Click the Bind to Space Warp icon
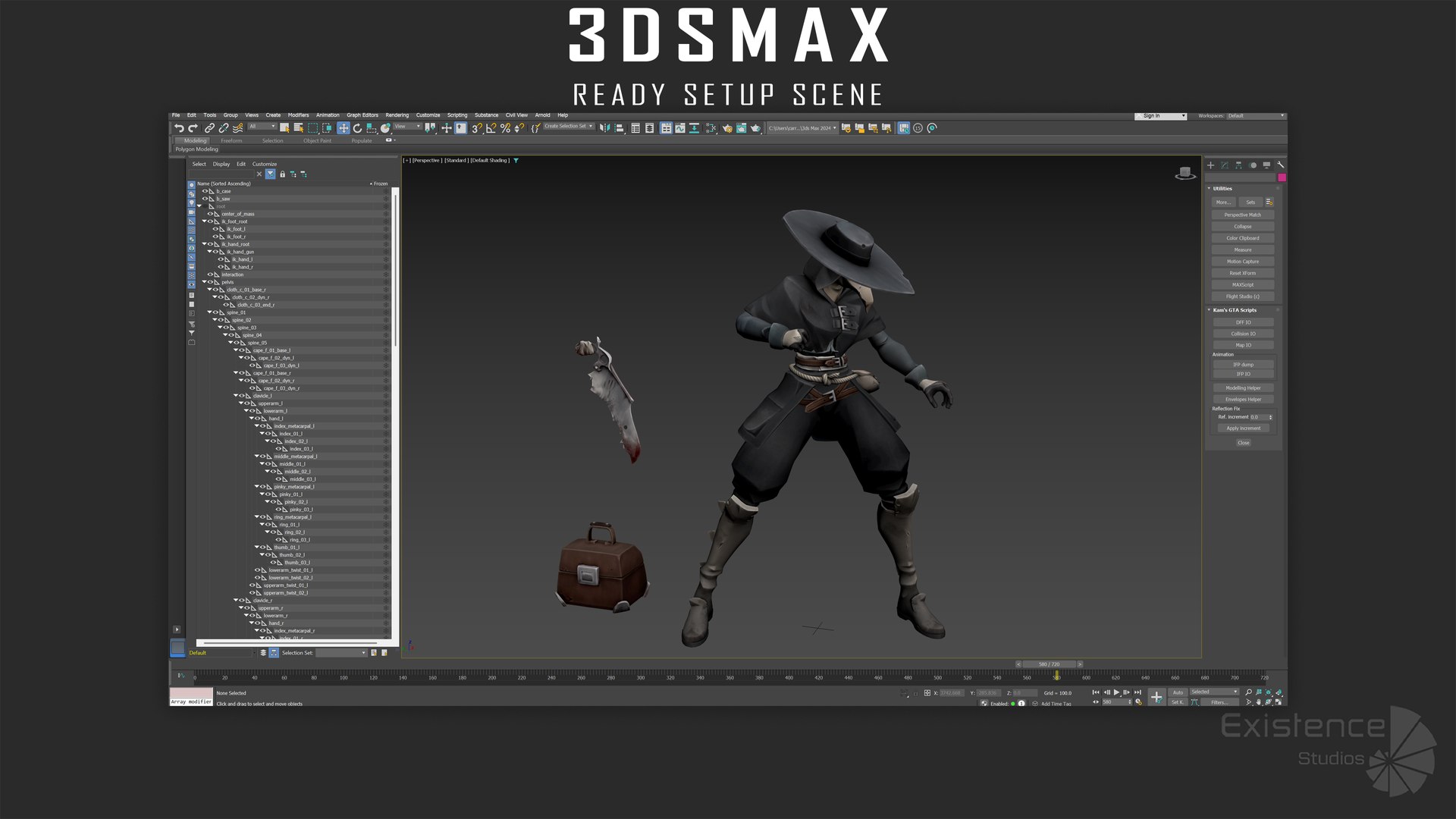The width and height of the screenshot is (1456, 819). point(238,128)
